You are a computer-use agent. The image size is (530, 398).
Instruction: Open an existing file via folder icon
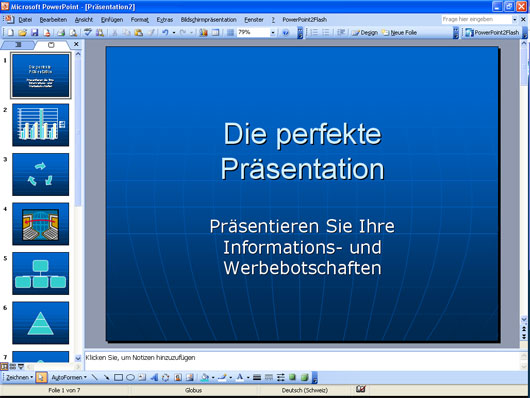click(x=22, y=33)
